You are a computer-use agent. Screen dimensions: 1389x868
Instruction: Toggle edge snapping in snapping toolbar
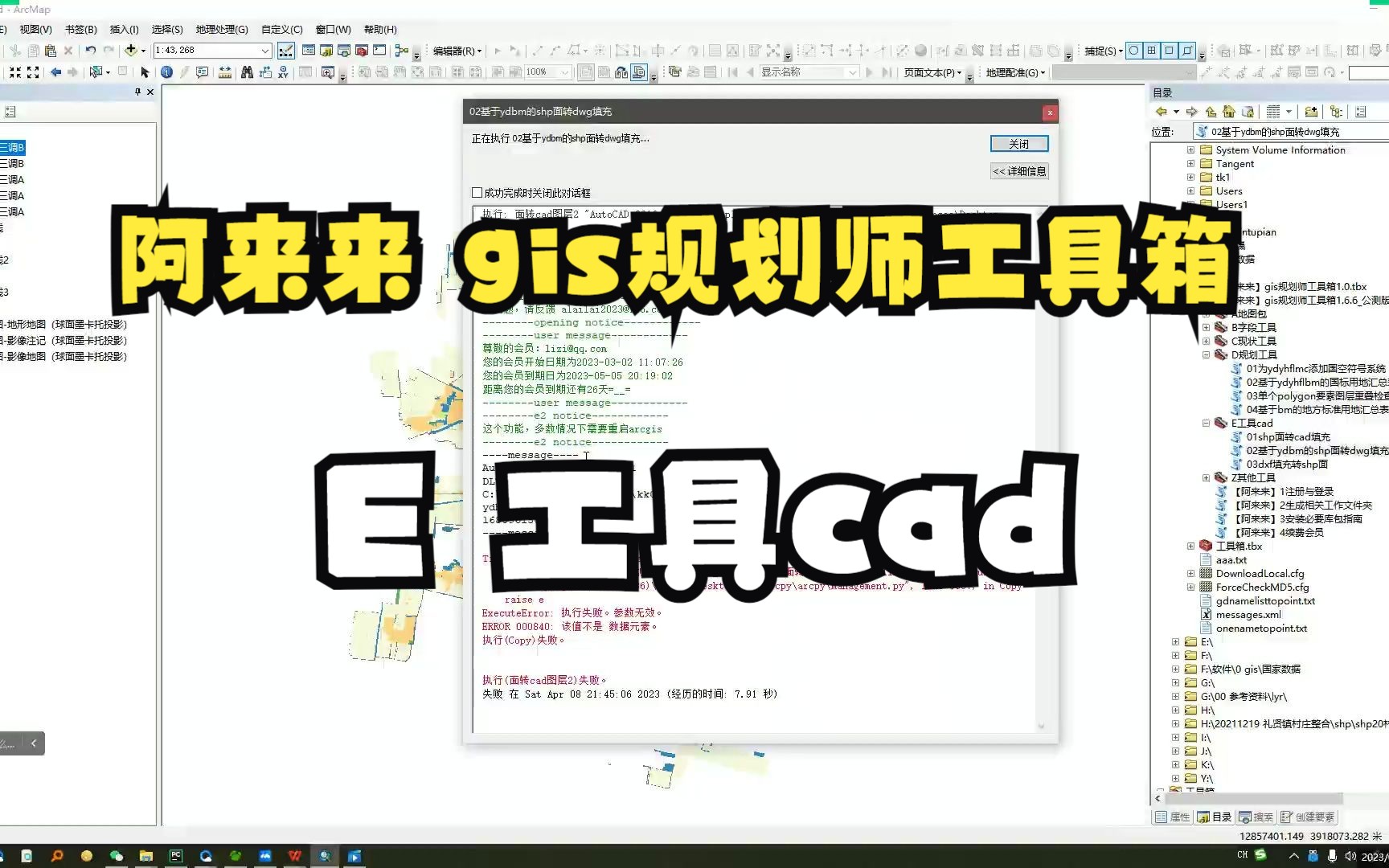(x=1186, y=50)
